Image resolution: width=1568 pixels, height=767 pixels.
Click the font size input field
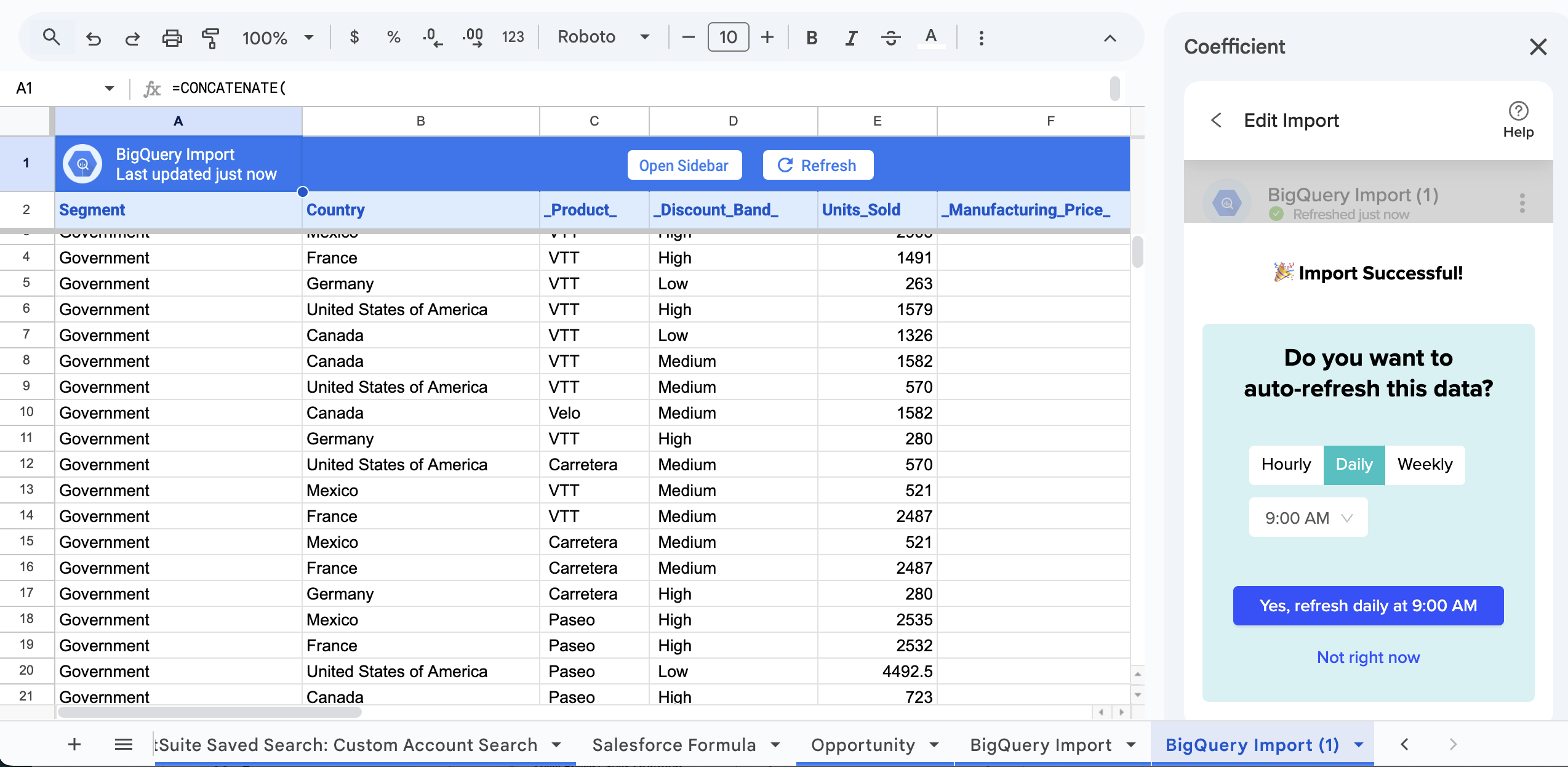(727, 38)
